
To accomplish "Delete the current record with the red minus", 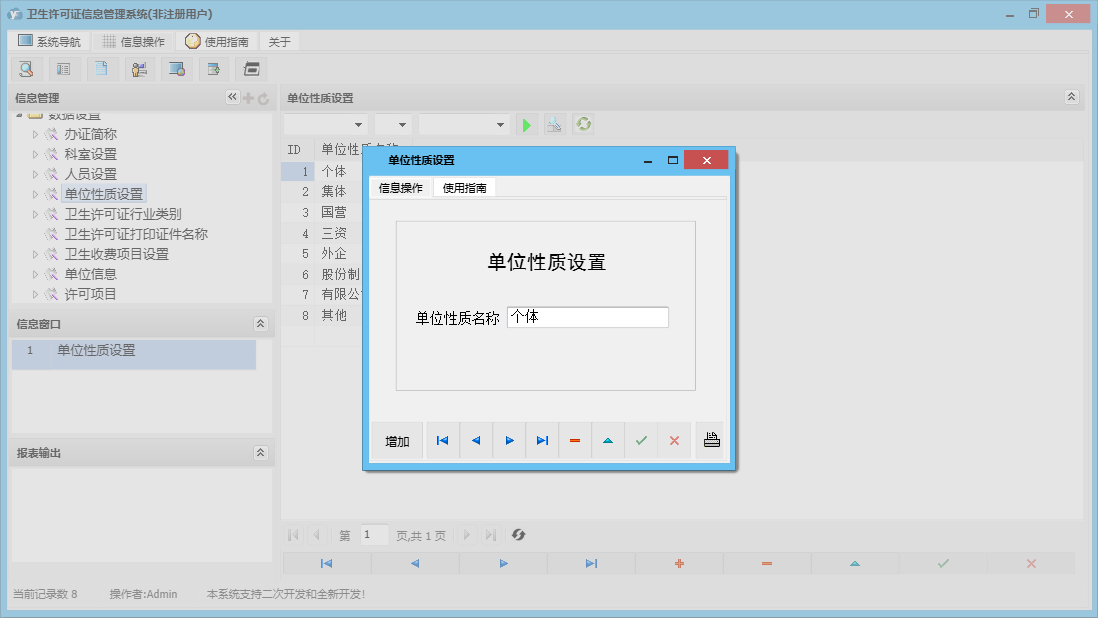I will (574, 440).
